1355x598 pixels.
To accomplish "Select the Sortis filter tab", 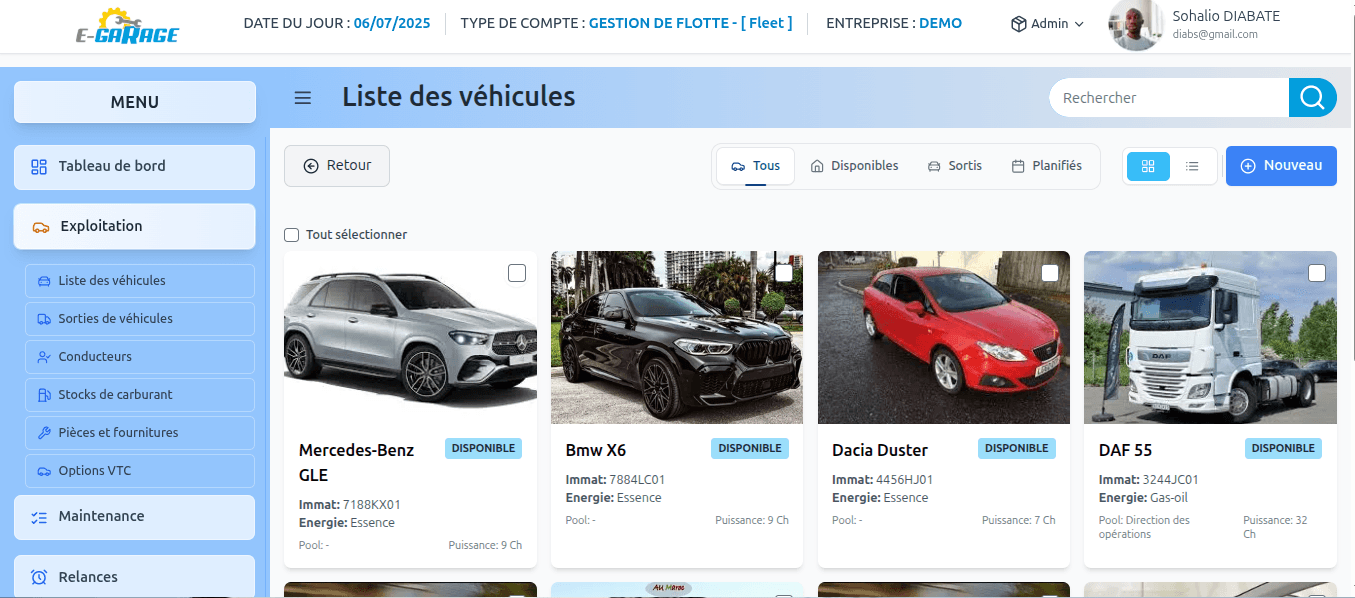I will pyautogui.click(x=954, y=166).
